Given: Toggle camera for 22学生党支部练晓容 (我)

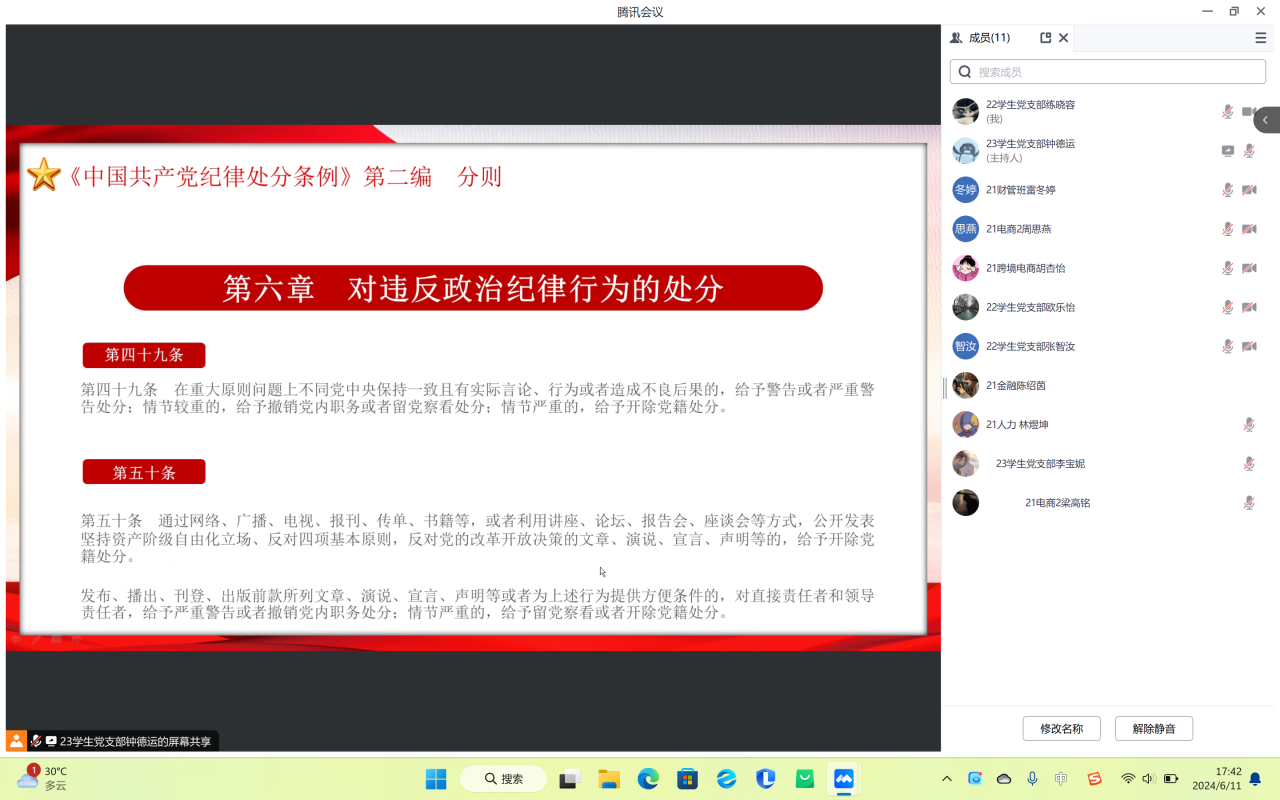Looking at the screenshot, I should (x=1249, y=112).
